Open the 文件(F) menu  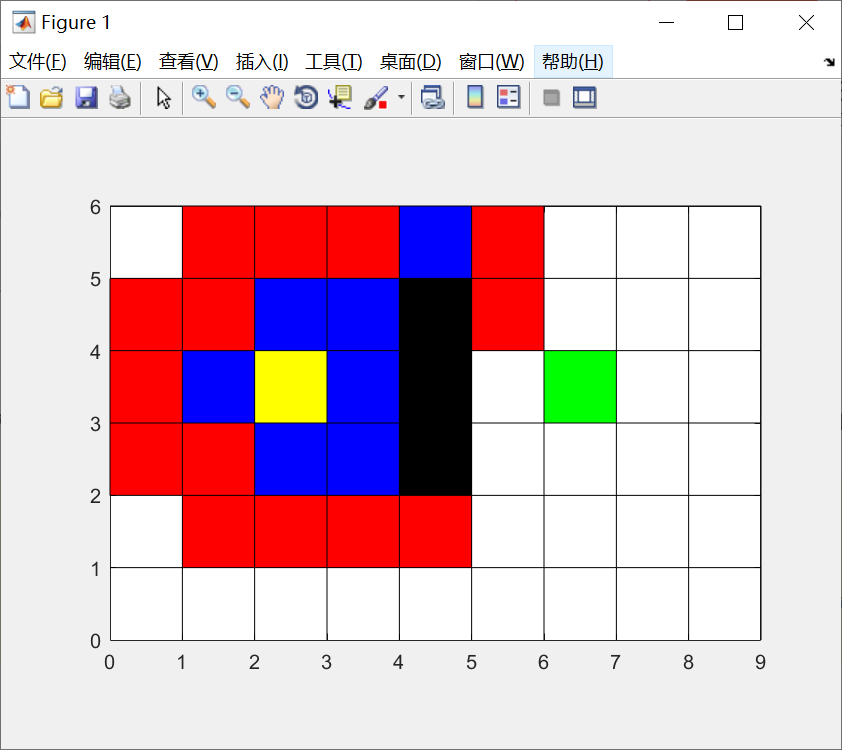click(x=38, y=62)
